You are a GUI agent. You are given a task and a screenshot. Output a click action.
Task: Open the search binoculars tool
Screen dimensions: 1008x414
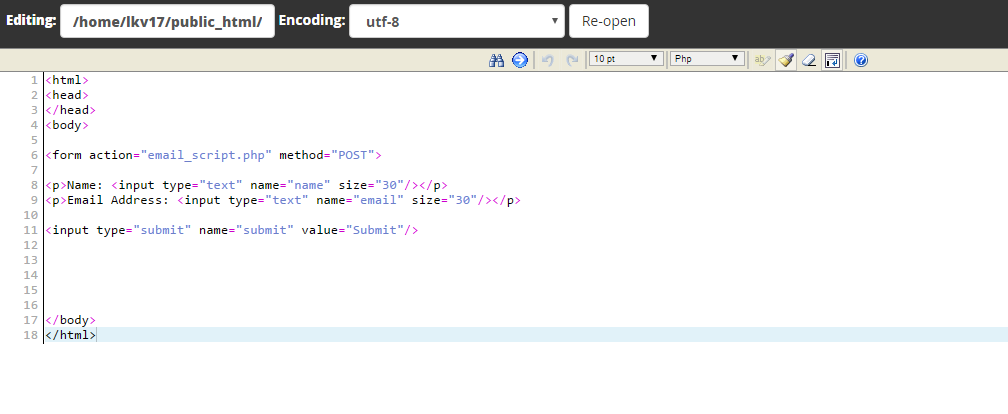[x=496, y=60]
